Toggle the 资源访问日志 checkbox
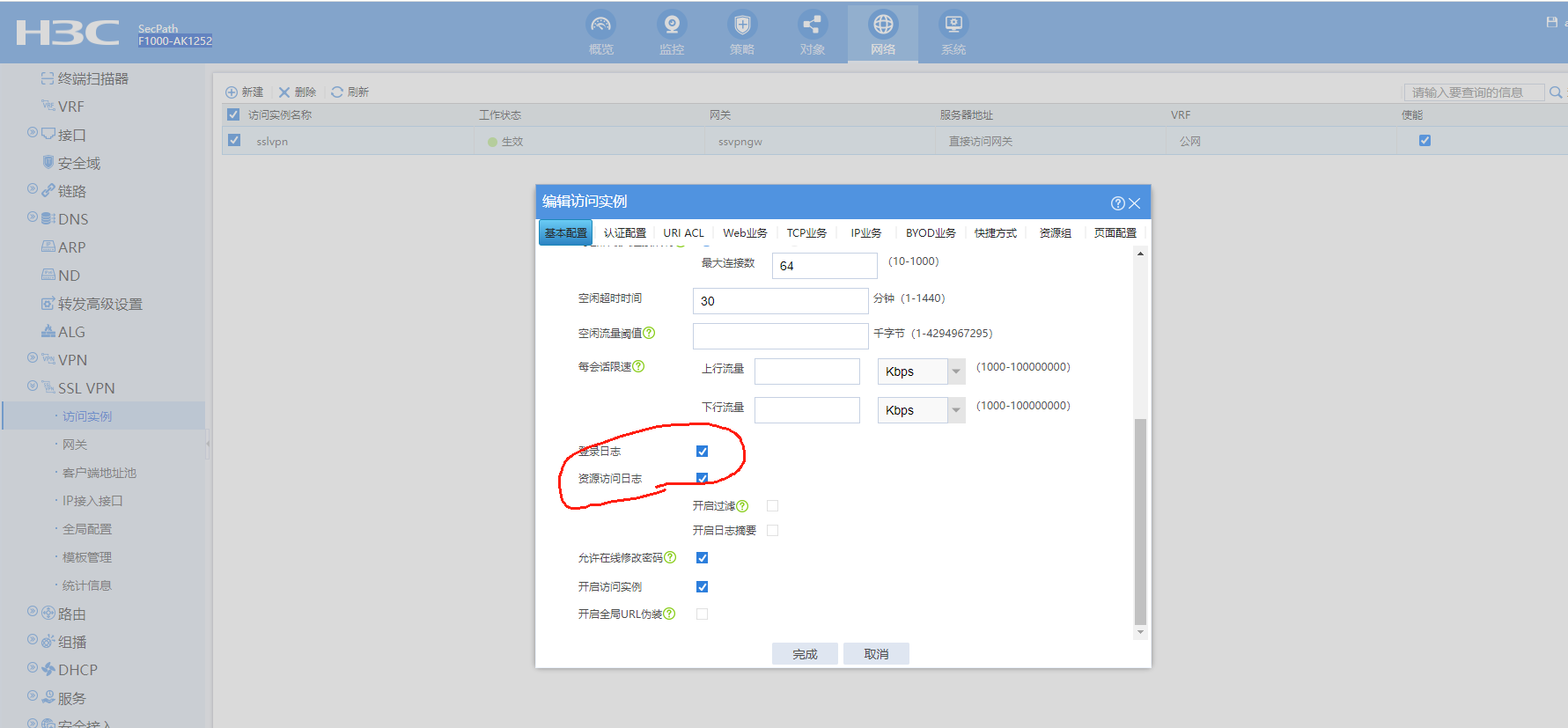This screenshot has width=1568, height=728. [x=702, y=479]
